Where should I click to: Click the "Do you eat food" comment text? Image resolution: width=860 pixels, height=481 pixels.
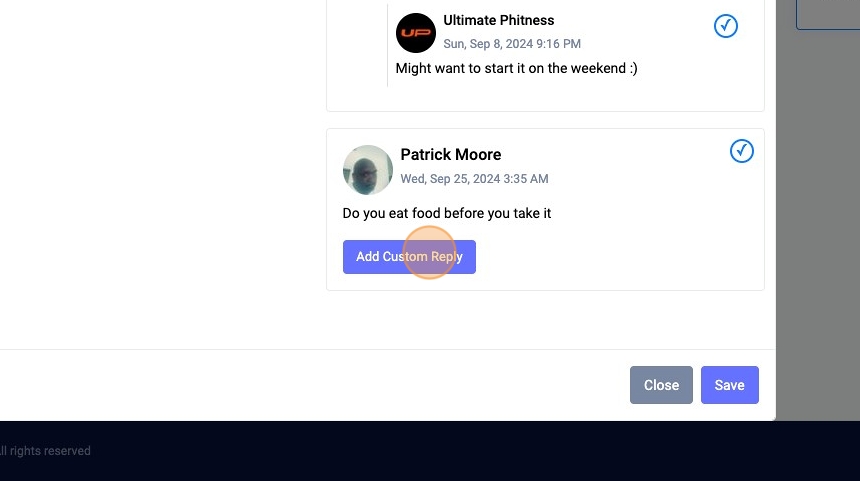tap(446, 213)
